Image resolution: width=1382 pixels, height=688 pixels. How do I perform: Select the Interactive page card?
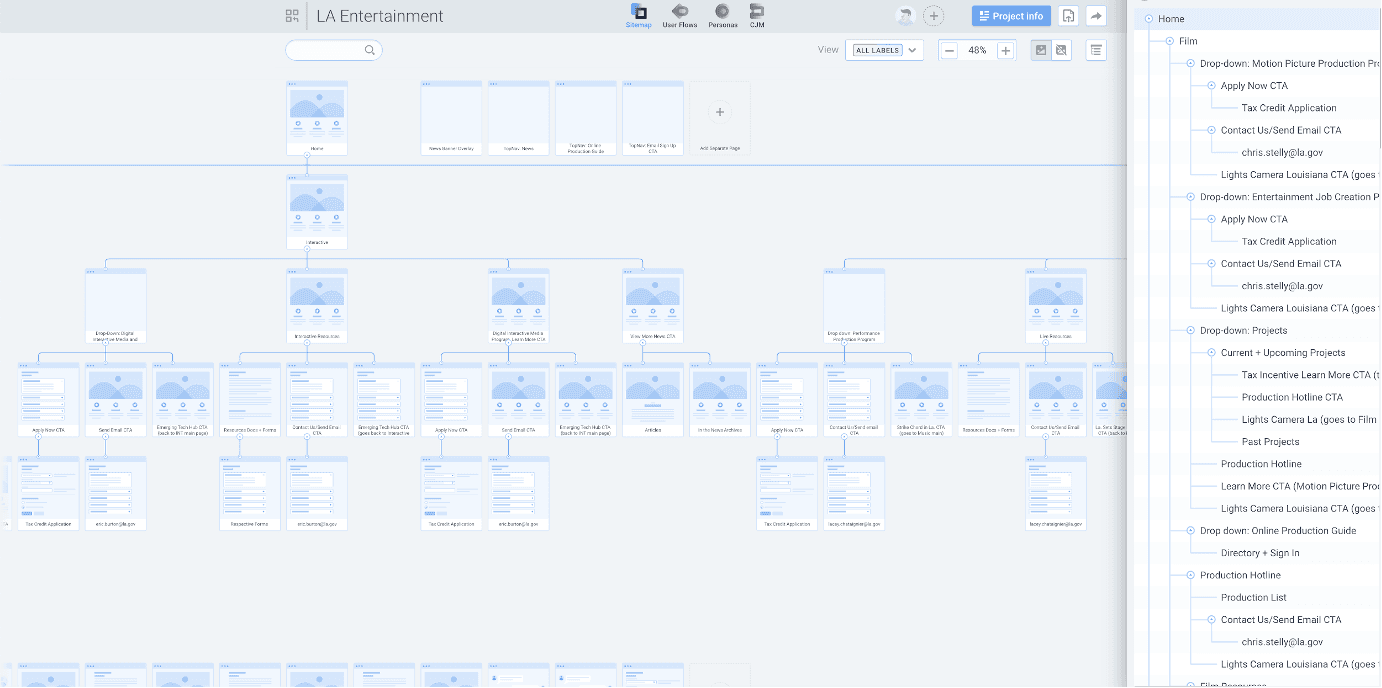point(317,211)
